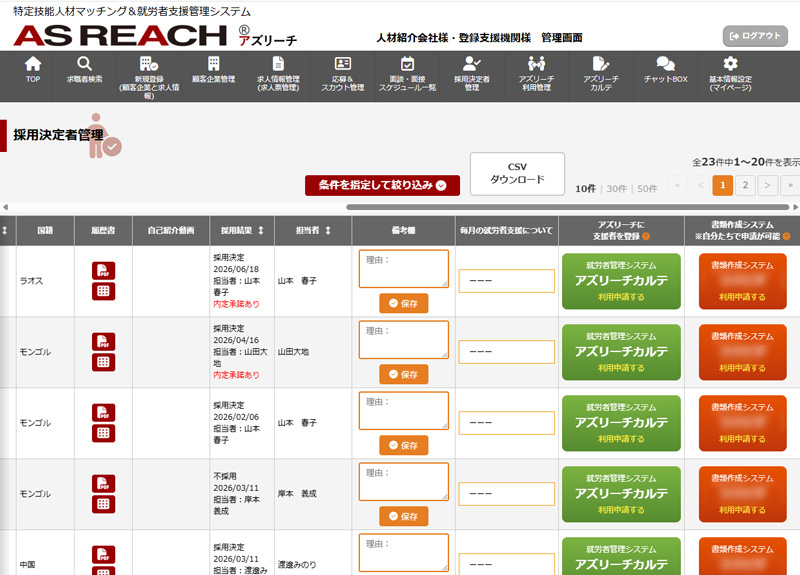Click right arrow of horizontal scrollbar
Screen dimensions: 800x575
795,207
